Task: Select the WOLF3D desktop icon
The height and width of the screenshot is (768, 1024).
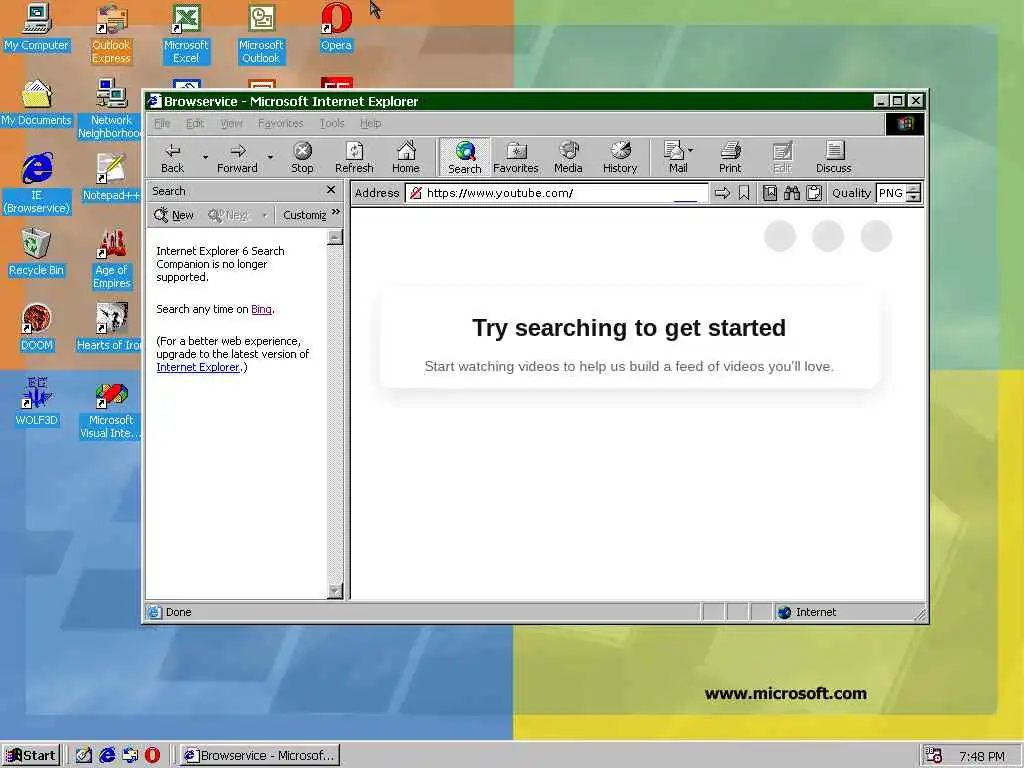Action: [x=36, y=403]
